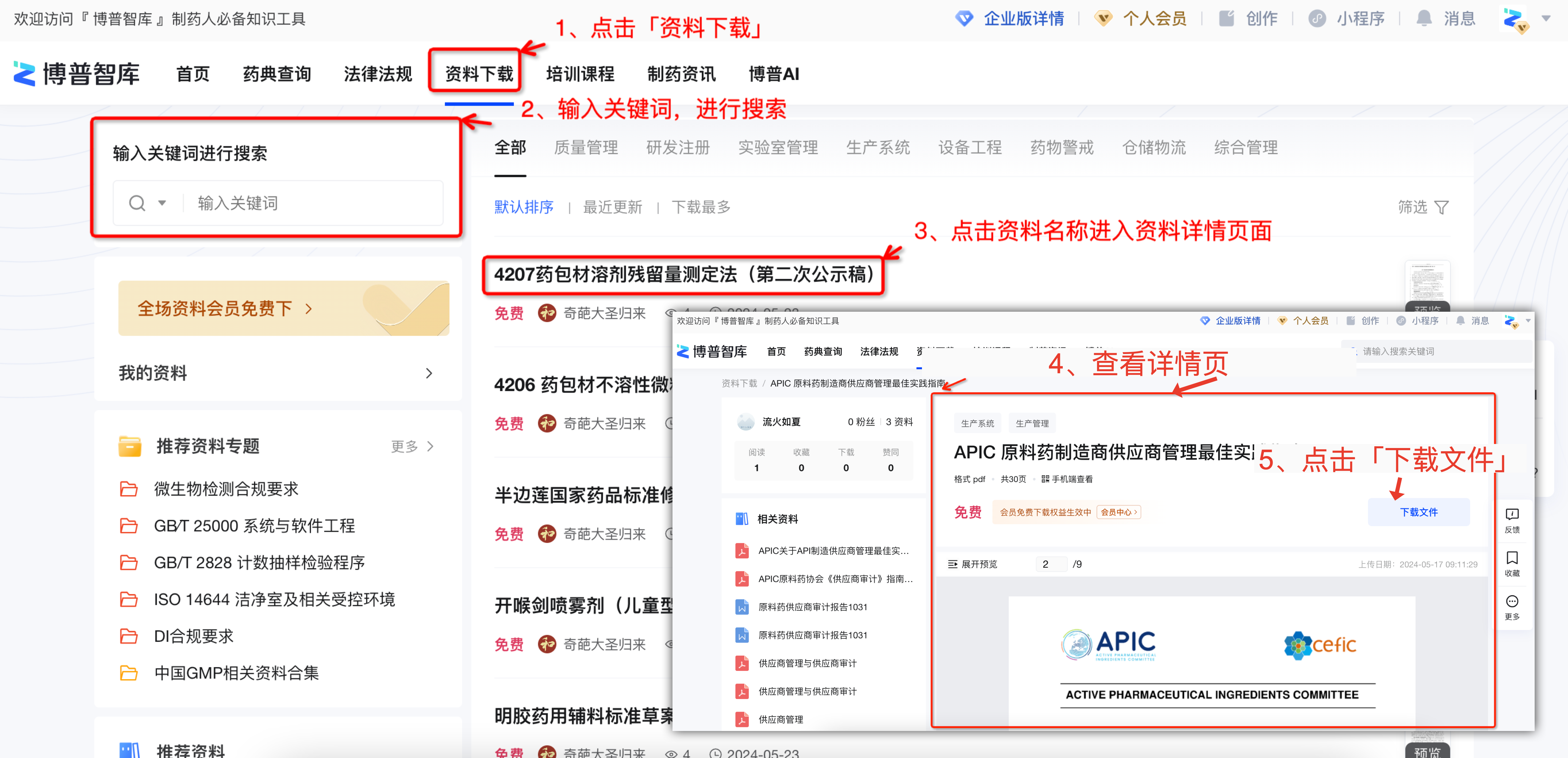Click the 博普智库 logo

tap(77, 74)
